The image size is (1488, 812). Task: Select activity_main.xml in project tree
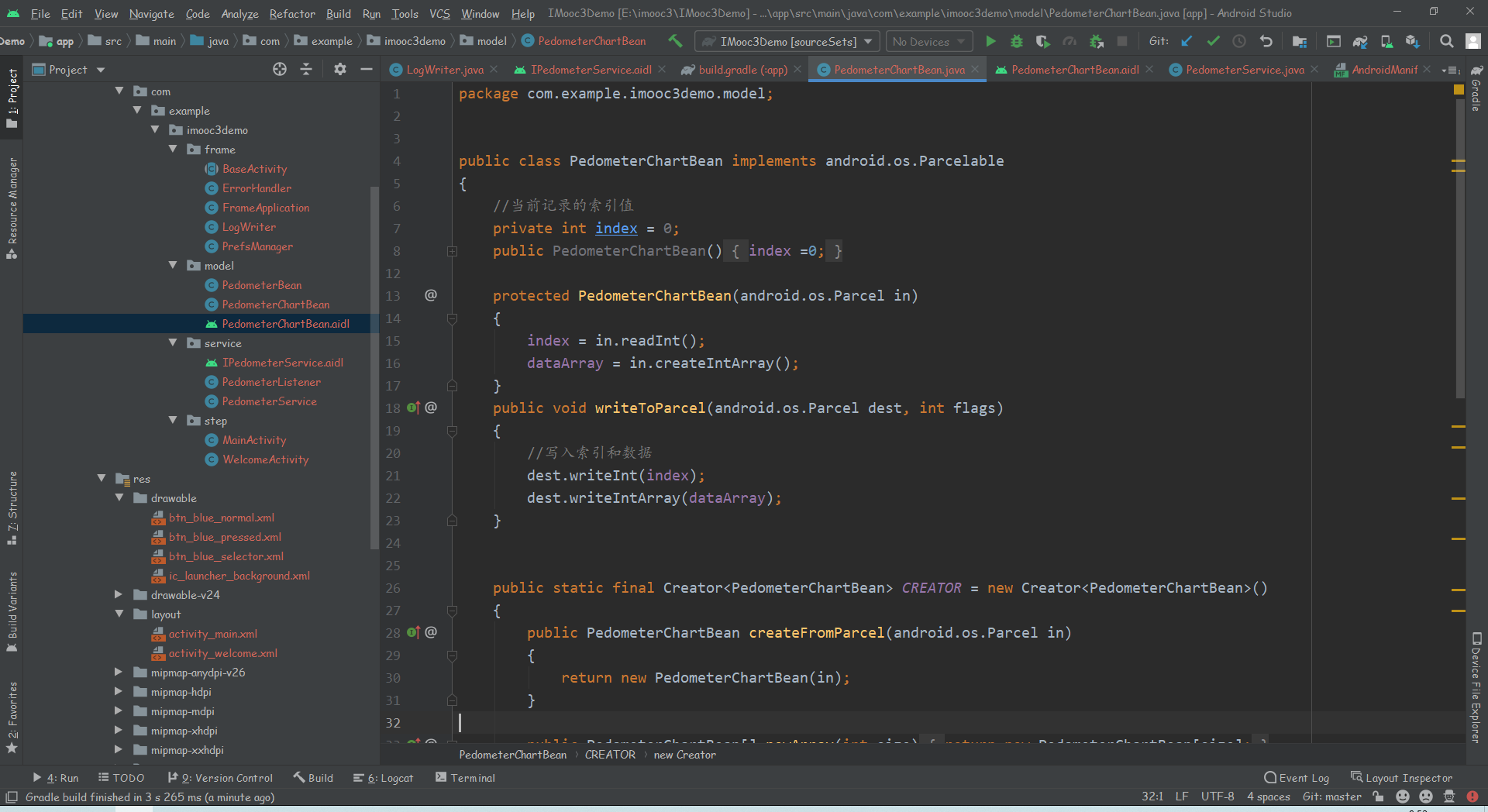[213, 633]
